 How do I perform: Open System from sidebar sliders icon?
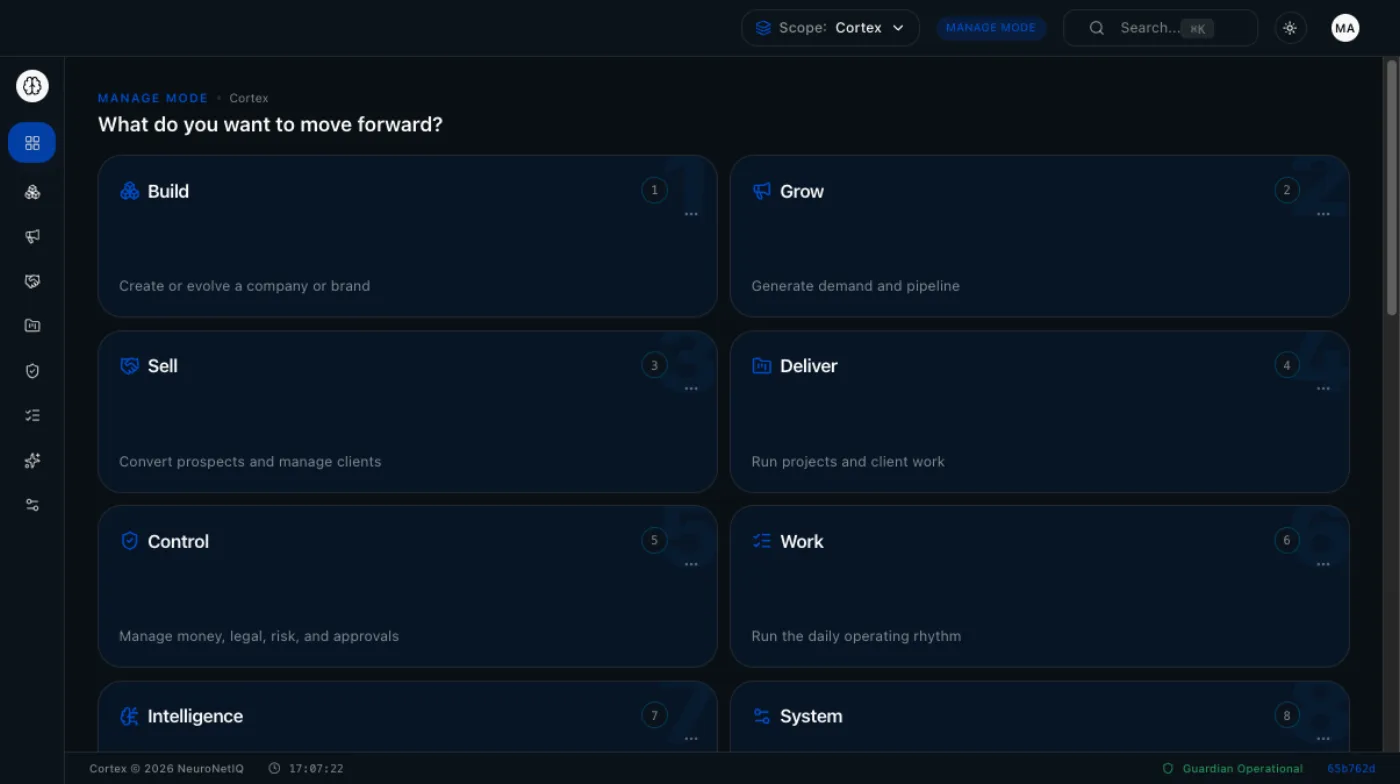pos(32,505)
